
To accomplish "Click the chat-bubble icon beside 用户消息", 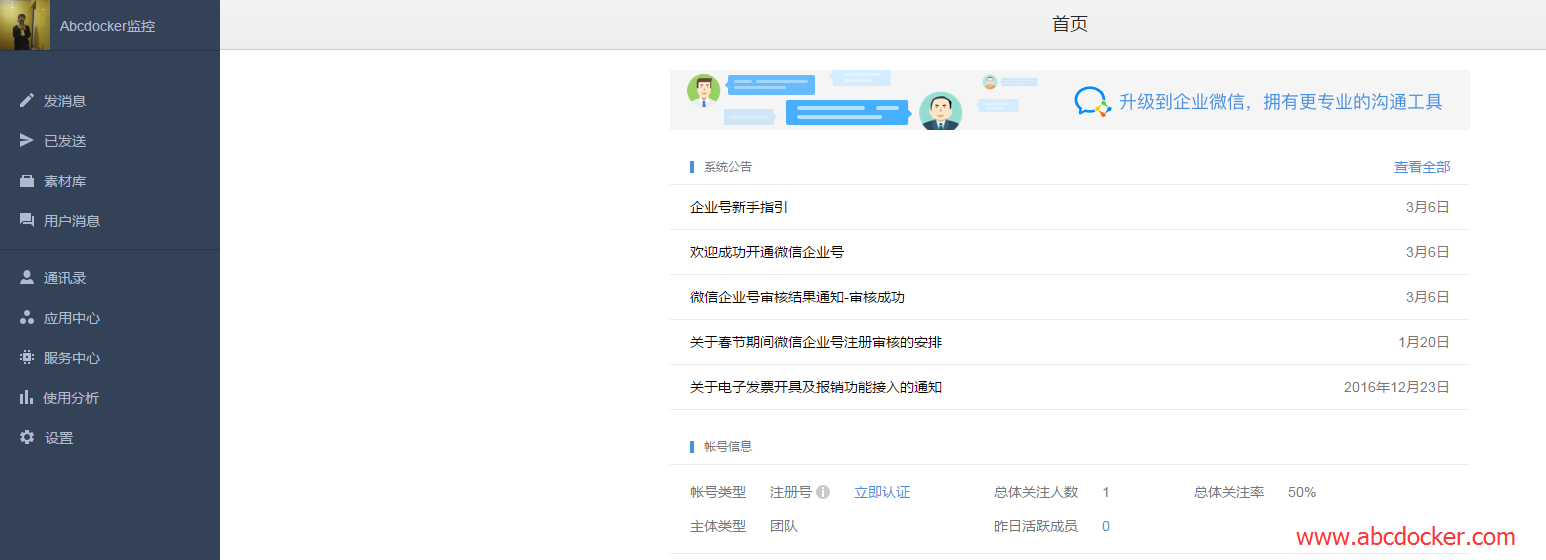I will pos(27,220).
